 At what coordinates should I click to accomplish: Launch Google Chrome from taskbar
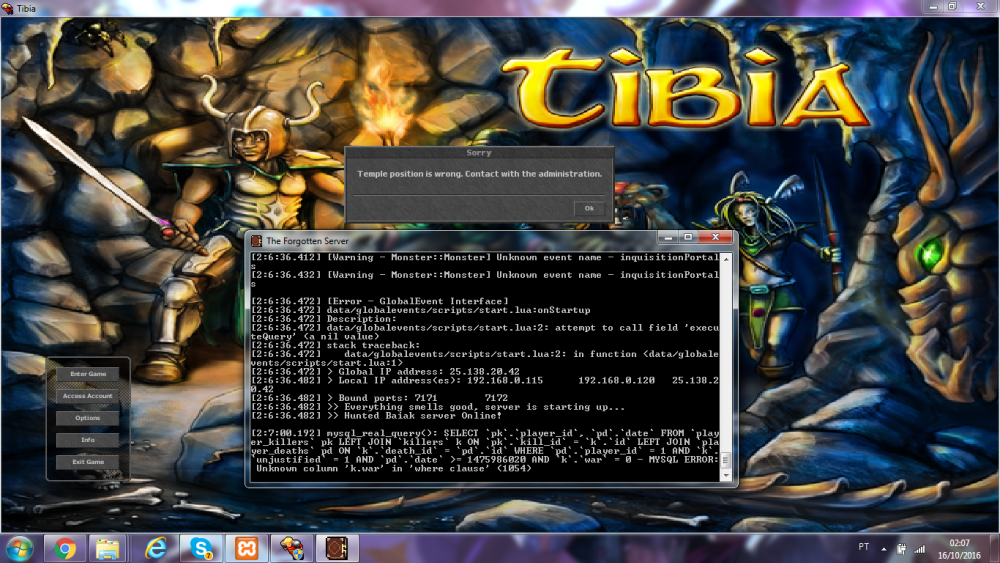tap(64, 548)
